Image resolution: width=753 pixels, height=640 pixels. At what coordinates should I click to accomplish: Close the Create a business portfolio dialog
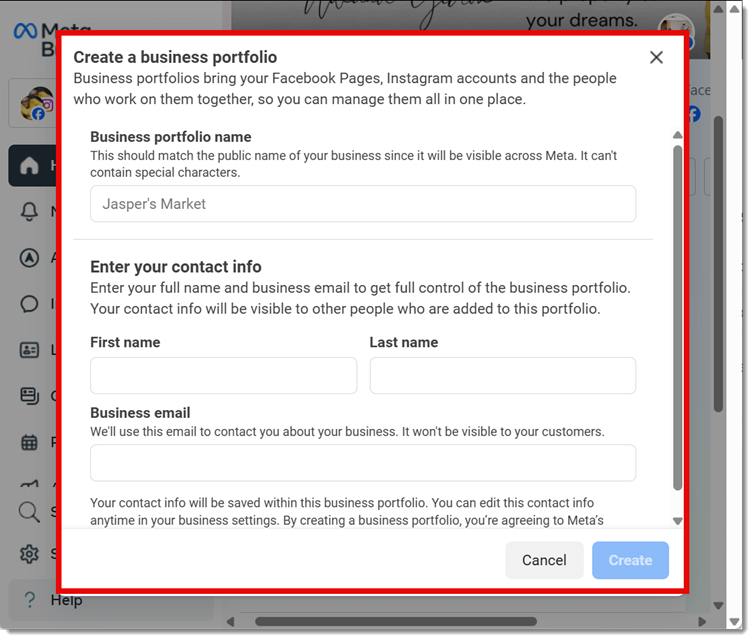coord(656,58)
